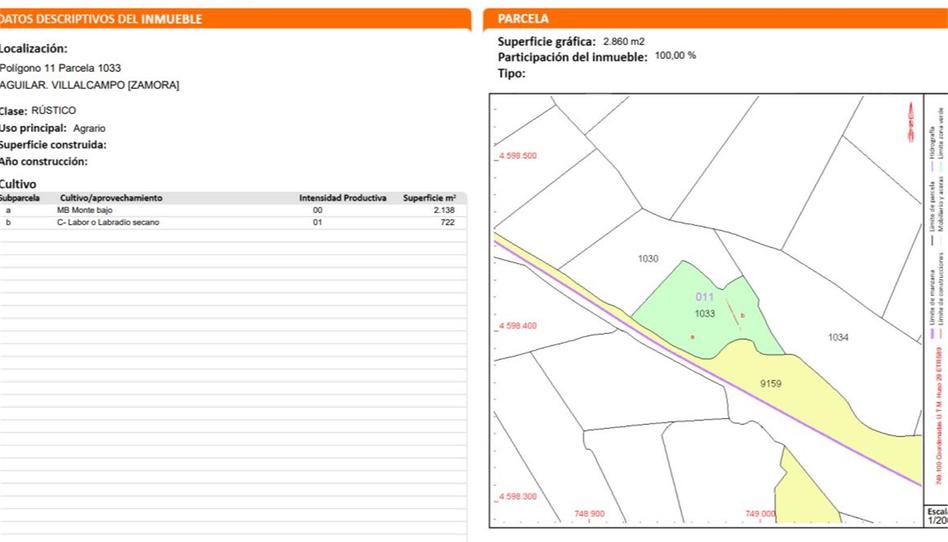The height and width of the screenshot is (542, 948).
Task: Click coordinate label 4.598.400 on the map
Action: coord(517,325)
